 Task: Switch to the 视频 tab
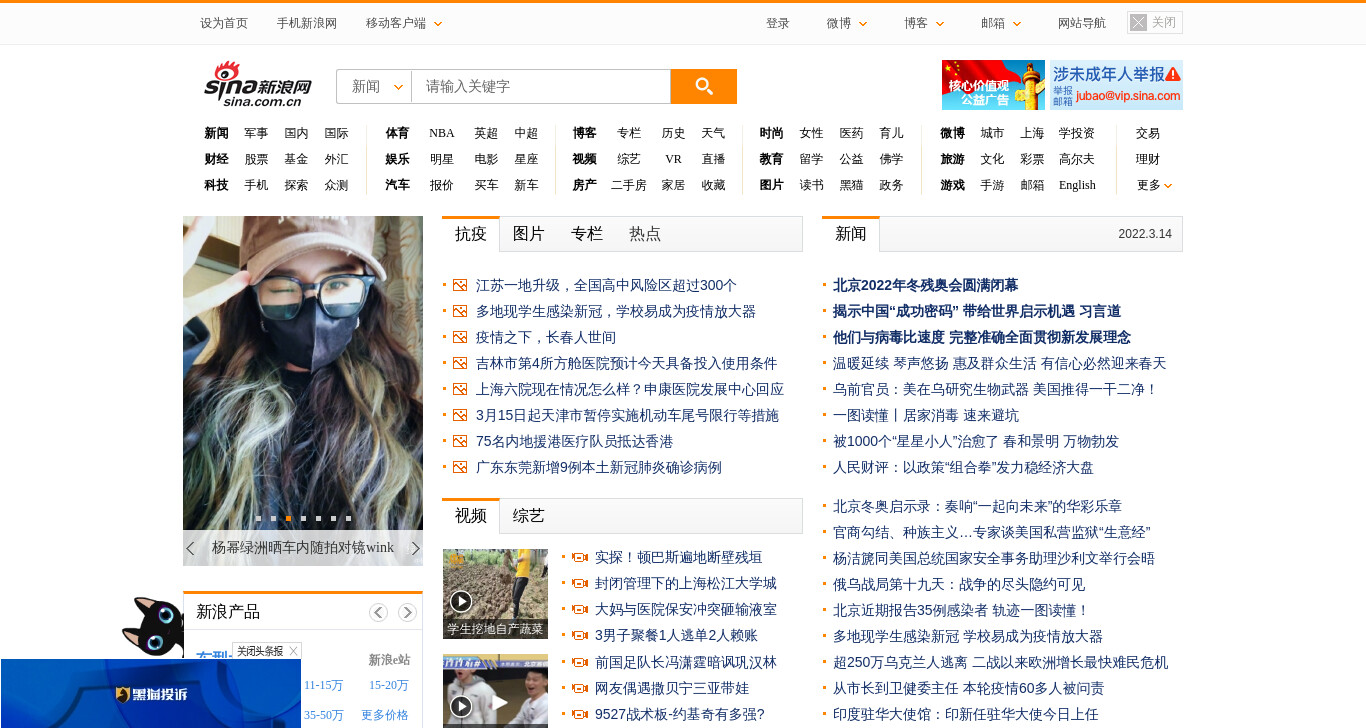point(470,516)
